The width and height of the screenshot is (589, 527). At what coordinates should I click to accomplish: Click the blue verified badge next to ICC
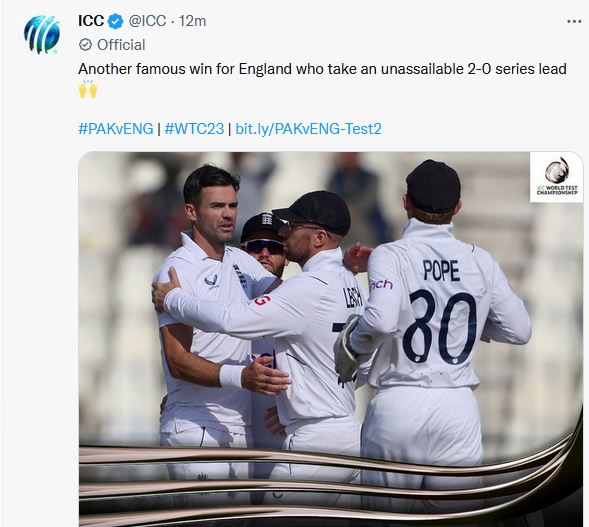[116, 21]
